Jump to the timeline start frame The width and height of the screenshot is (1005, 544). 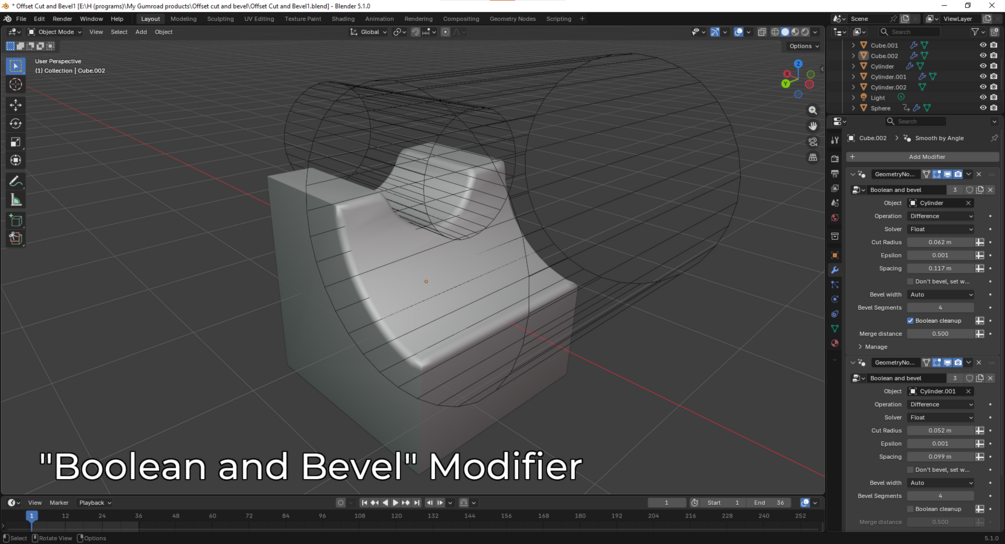(364, 503)
